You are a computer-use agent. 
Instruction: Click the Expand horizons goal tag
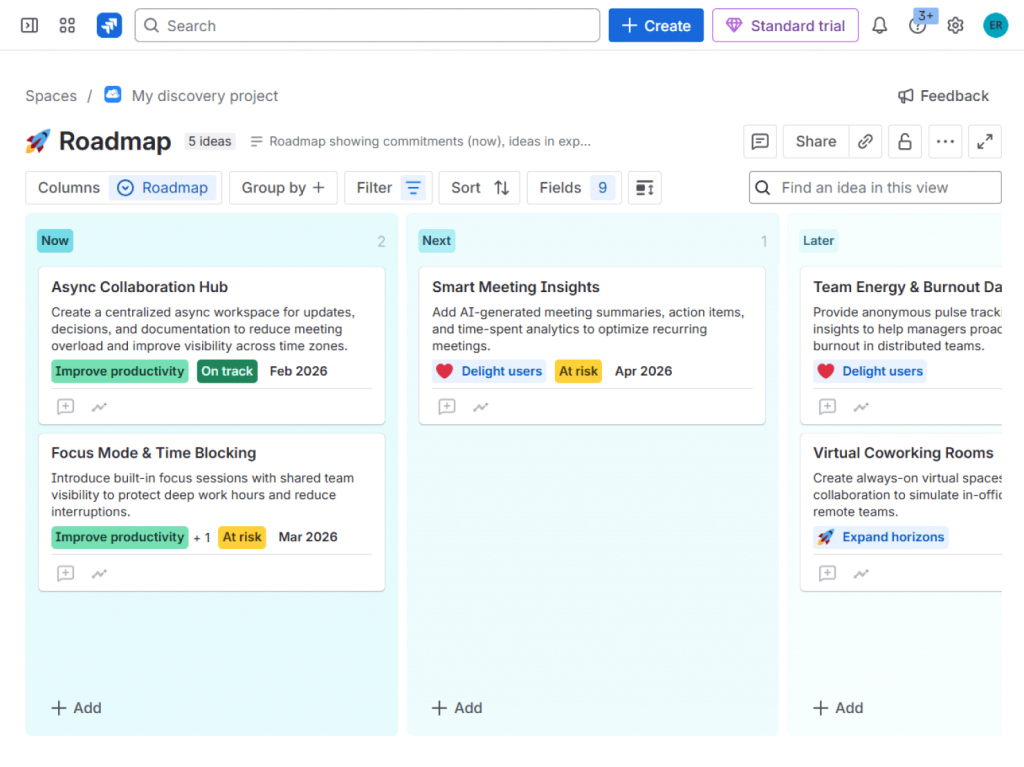pos(880,537)
